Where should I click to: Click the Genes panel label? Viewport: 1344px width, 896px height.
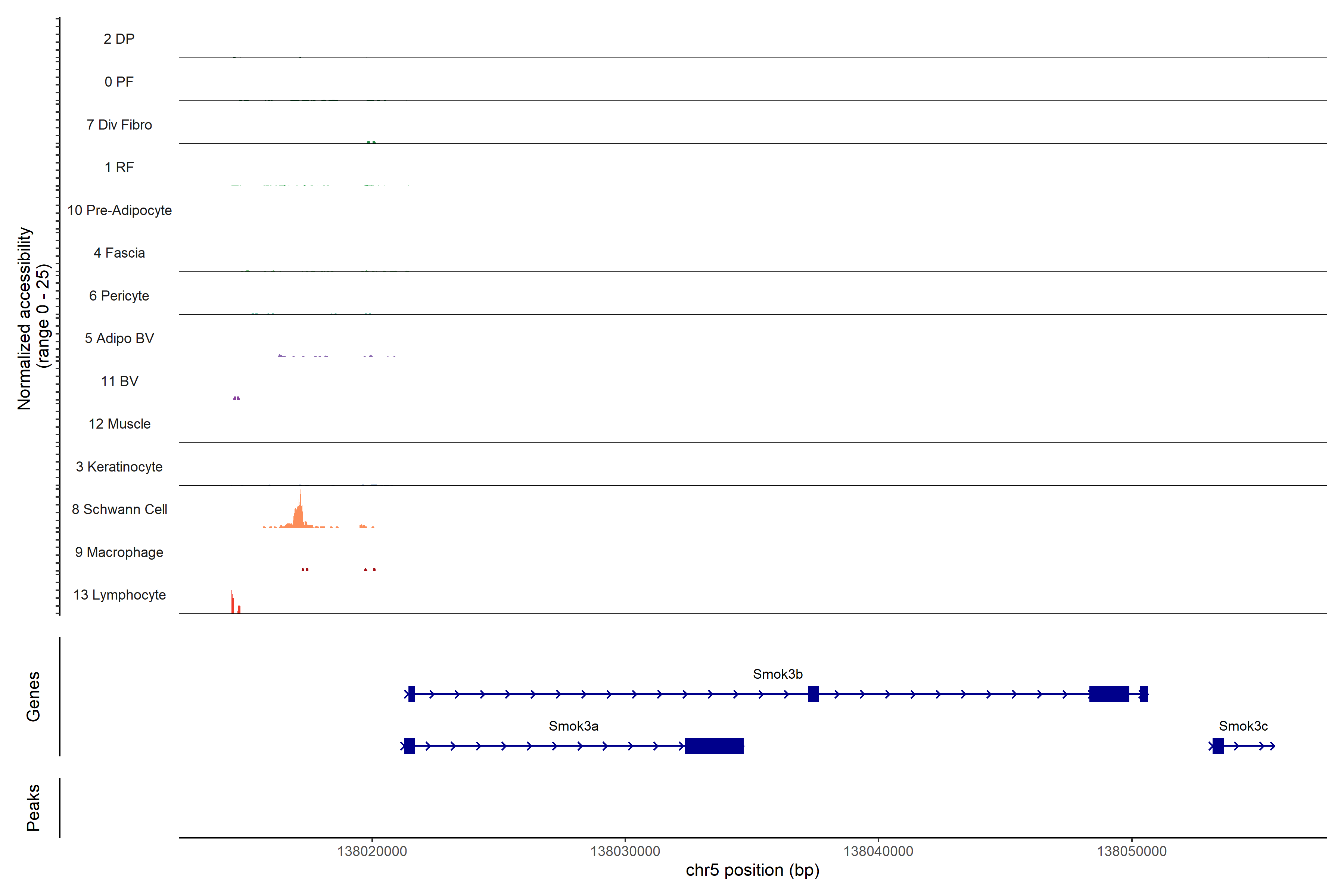coord(33,697)
